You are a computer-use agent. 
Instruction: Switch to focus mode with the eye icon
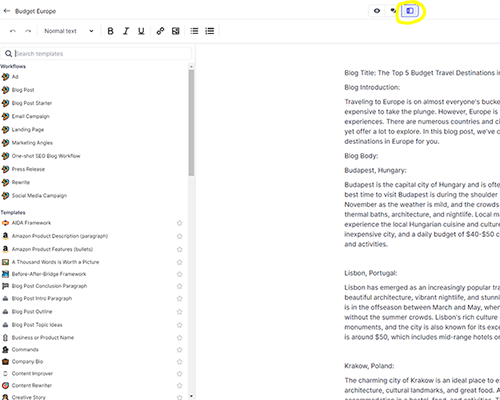(x=377, y=11)
